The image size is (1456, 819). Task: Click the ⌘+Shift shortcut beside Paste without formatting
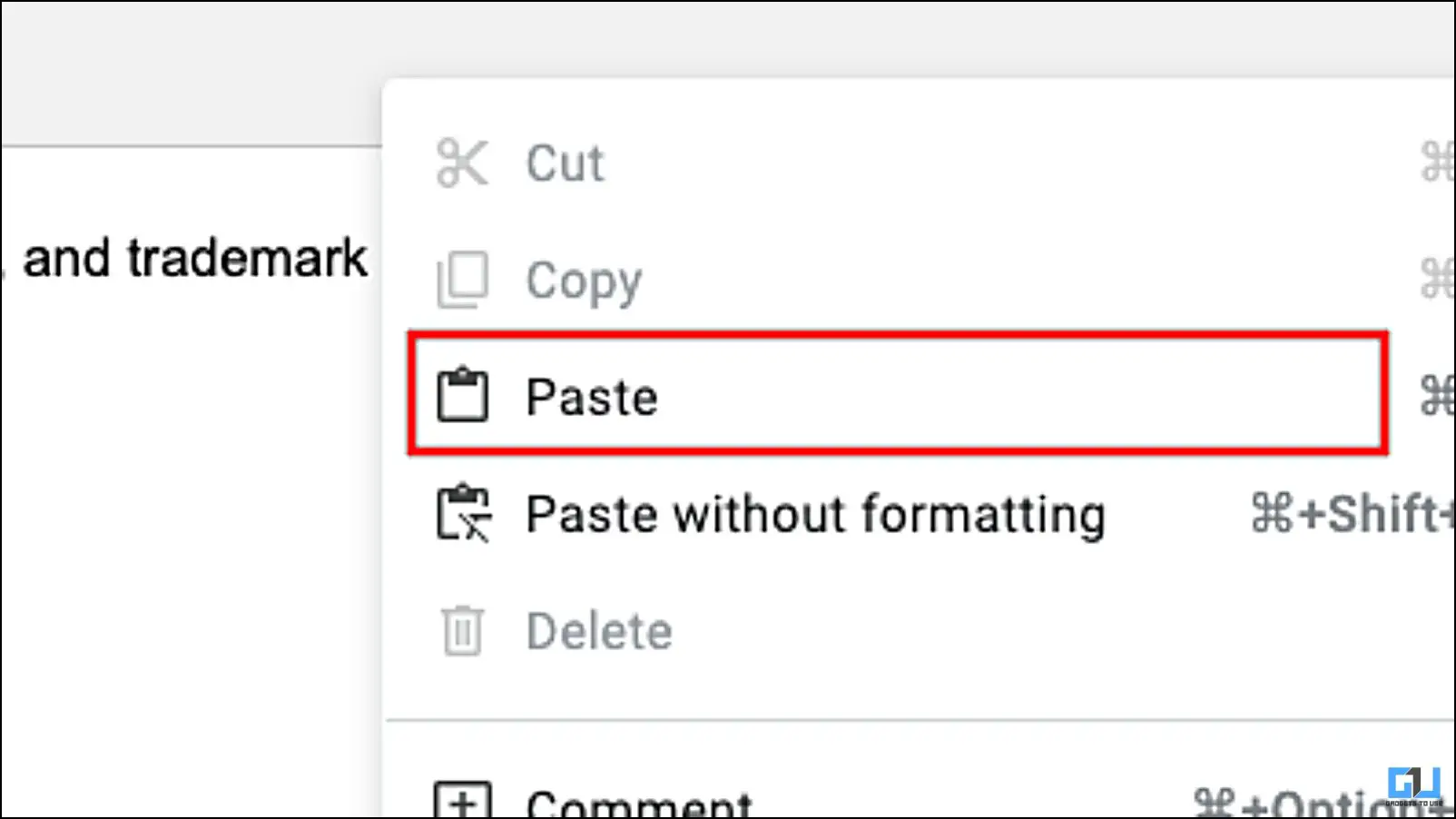[x=1351, y=514]
